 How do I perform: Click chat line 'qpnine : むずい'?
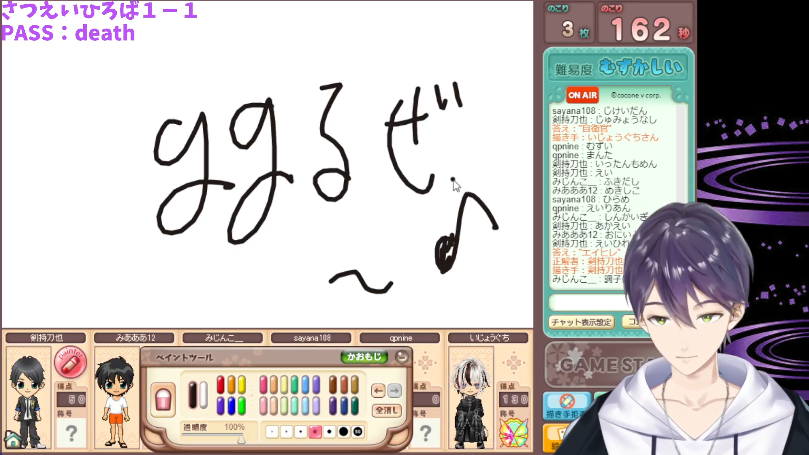point(583,146)
